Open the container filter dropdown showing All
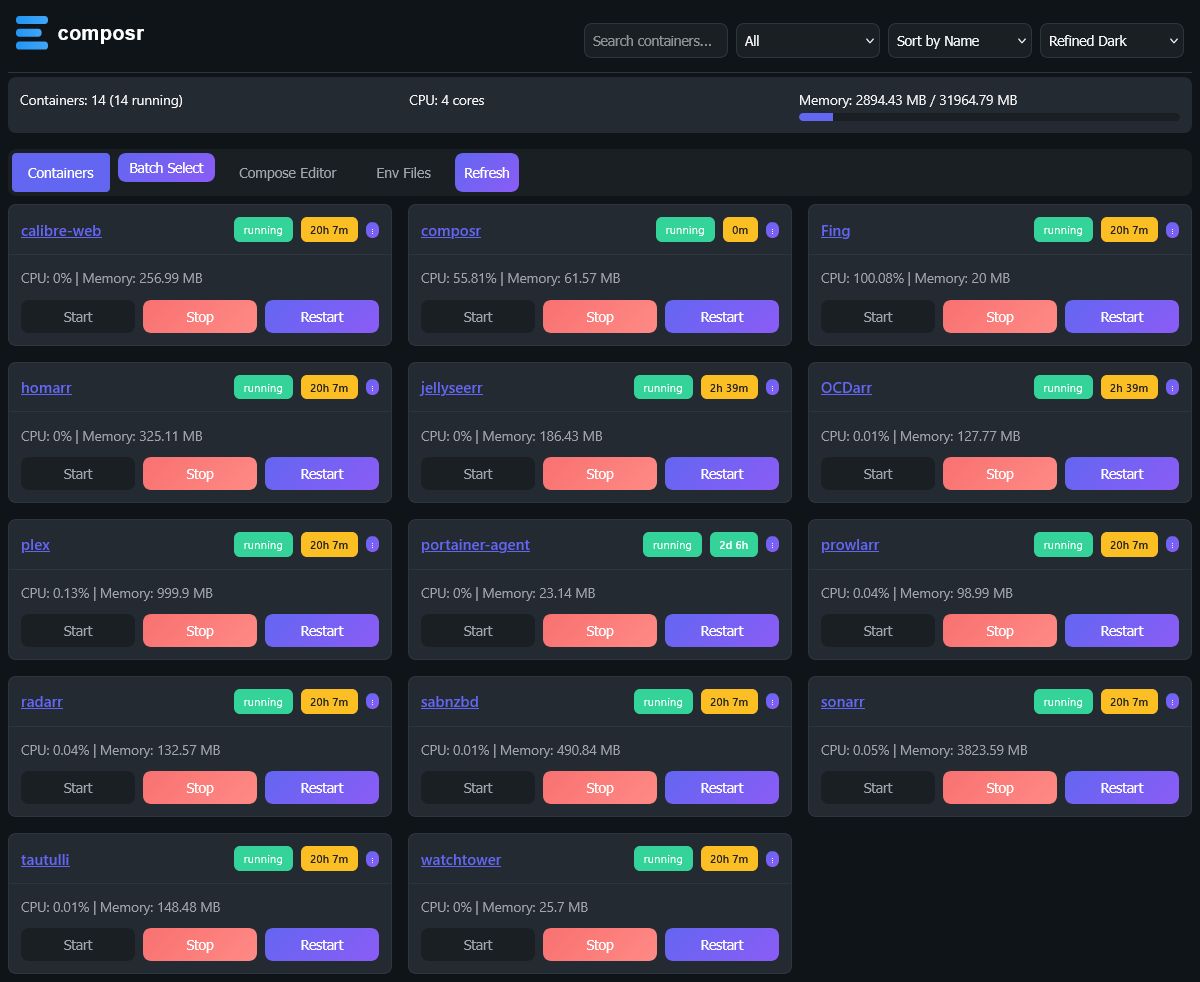 point(807,40)
